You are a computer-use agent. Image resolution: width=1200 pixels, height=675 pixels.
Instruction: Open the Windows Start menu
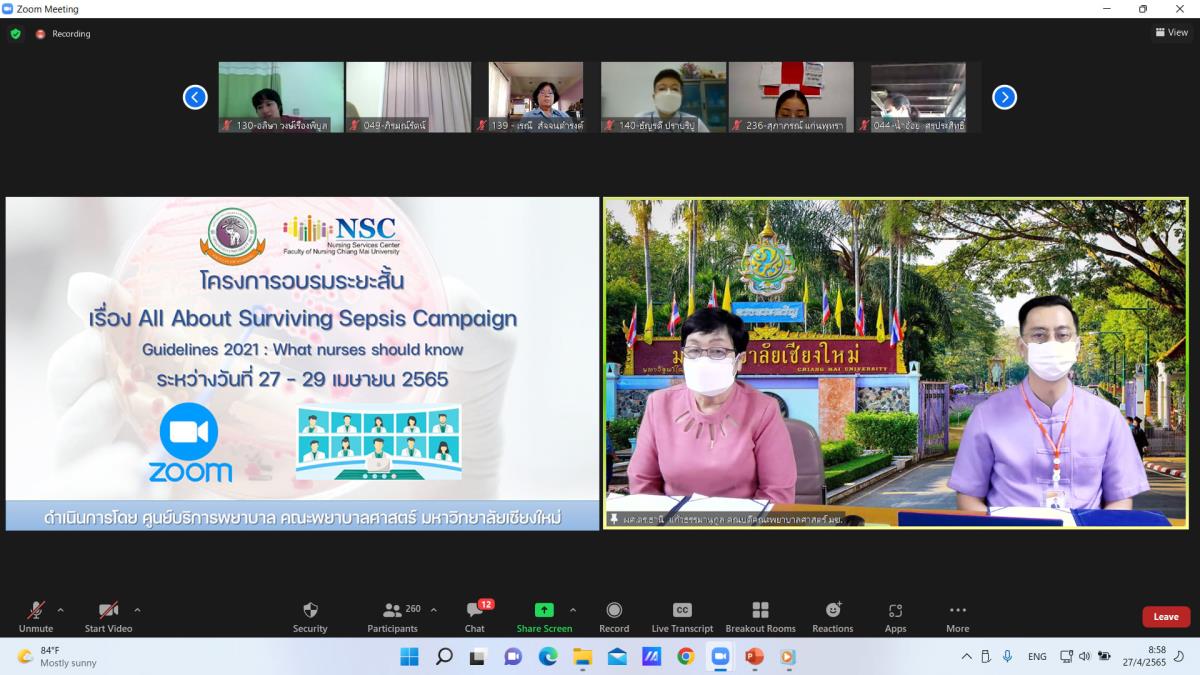point(409,657)
